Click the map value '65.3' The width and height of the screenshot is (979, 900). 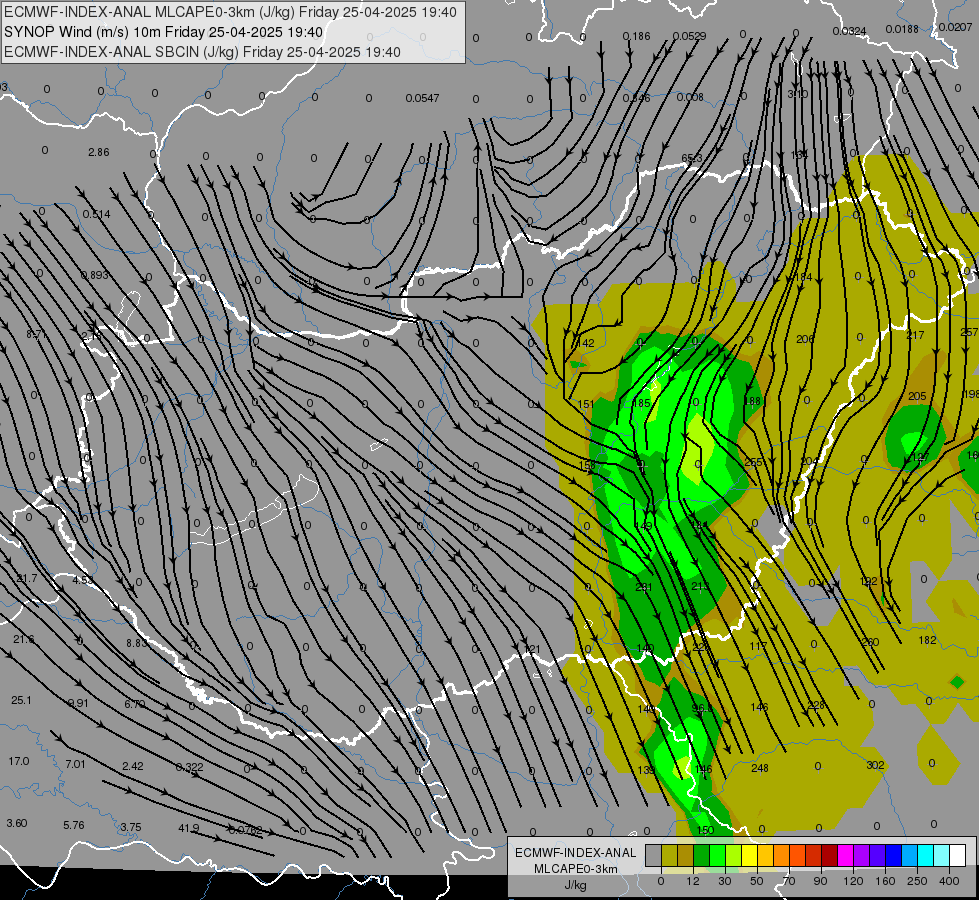pos(692,159)
